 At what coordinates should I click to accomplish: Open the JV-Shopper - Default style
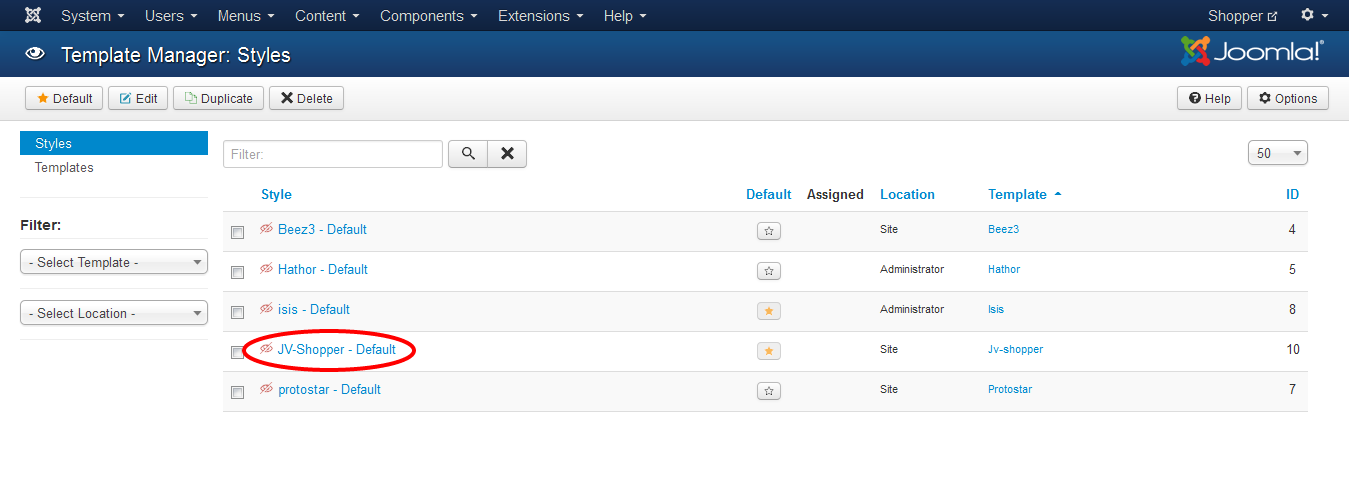[x=337, y=349]
